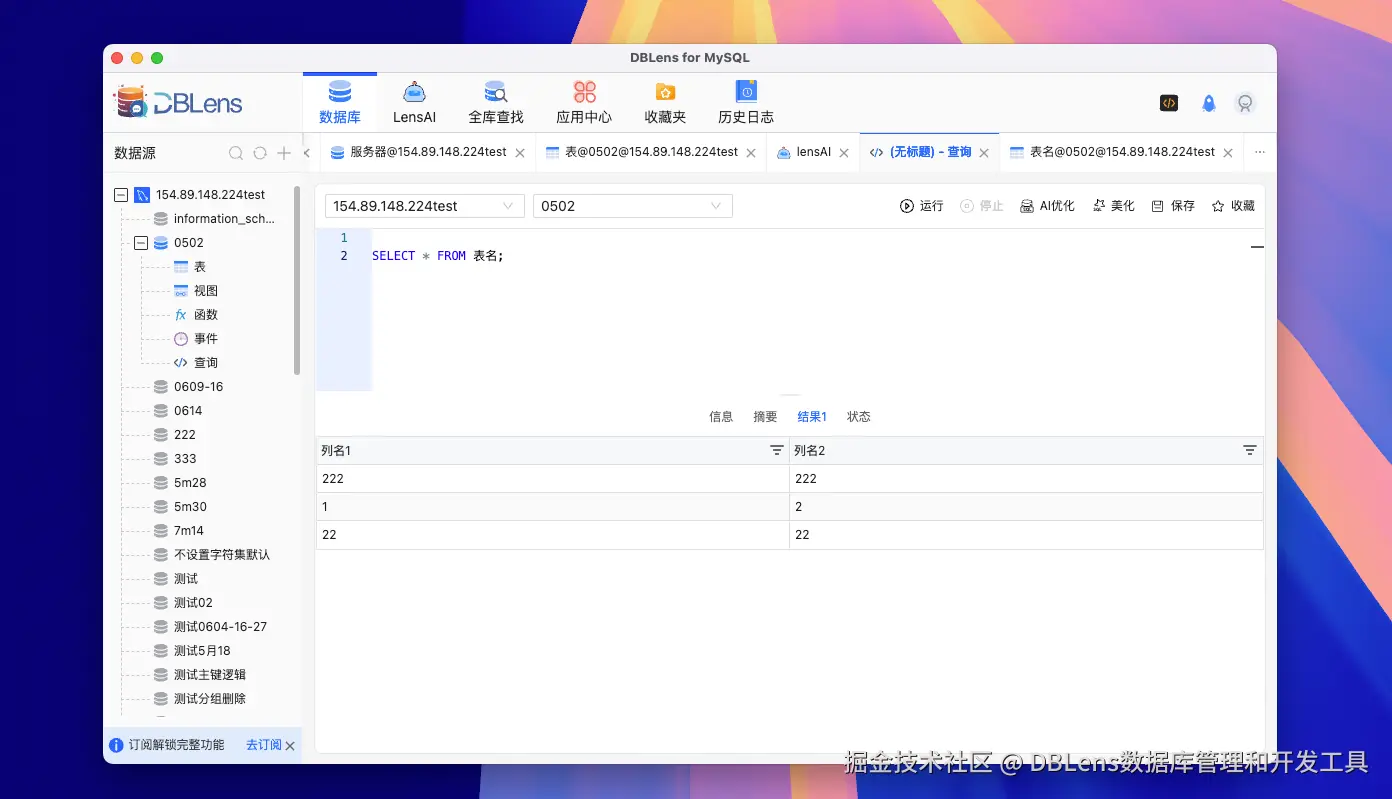Show the 摘要 result tab
Screen dimensions: 1392x799
765,417
